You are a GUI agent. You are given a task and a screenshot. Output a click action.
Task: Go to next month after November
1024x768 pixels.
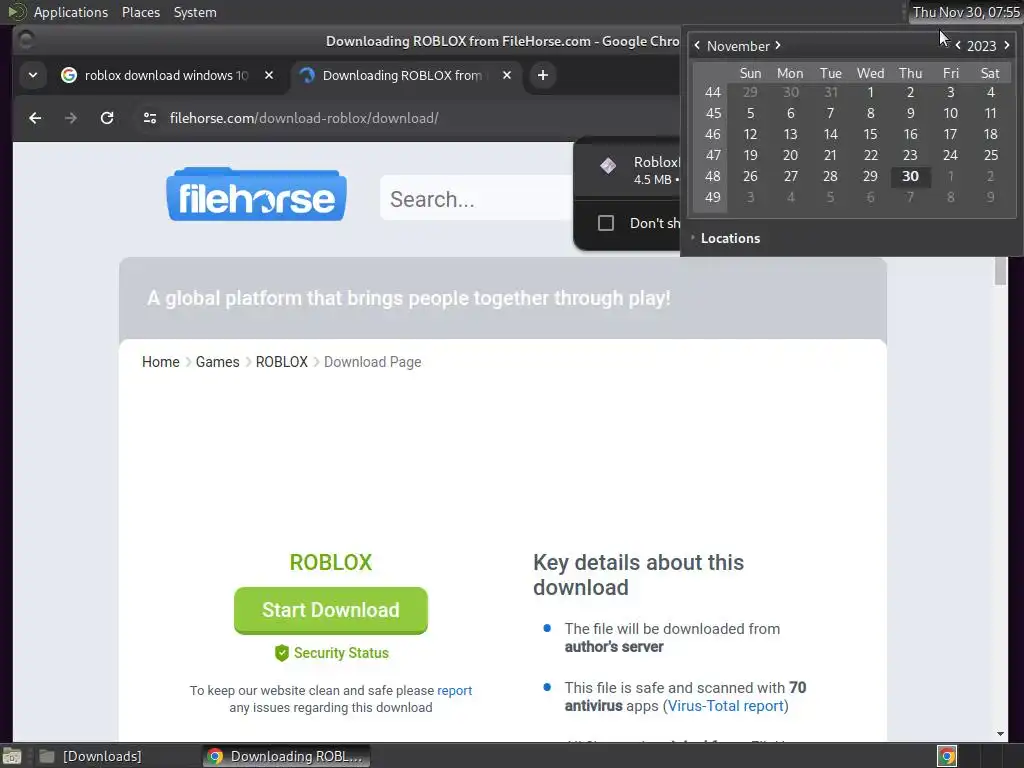pyautogui.click(x=778, y=46)
